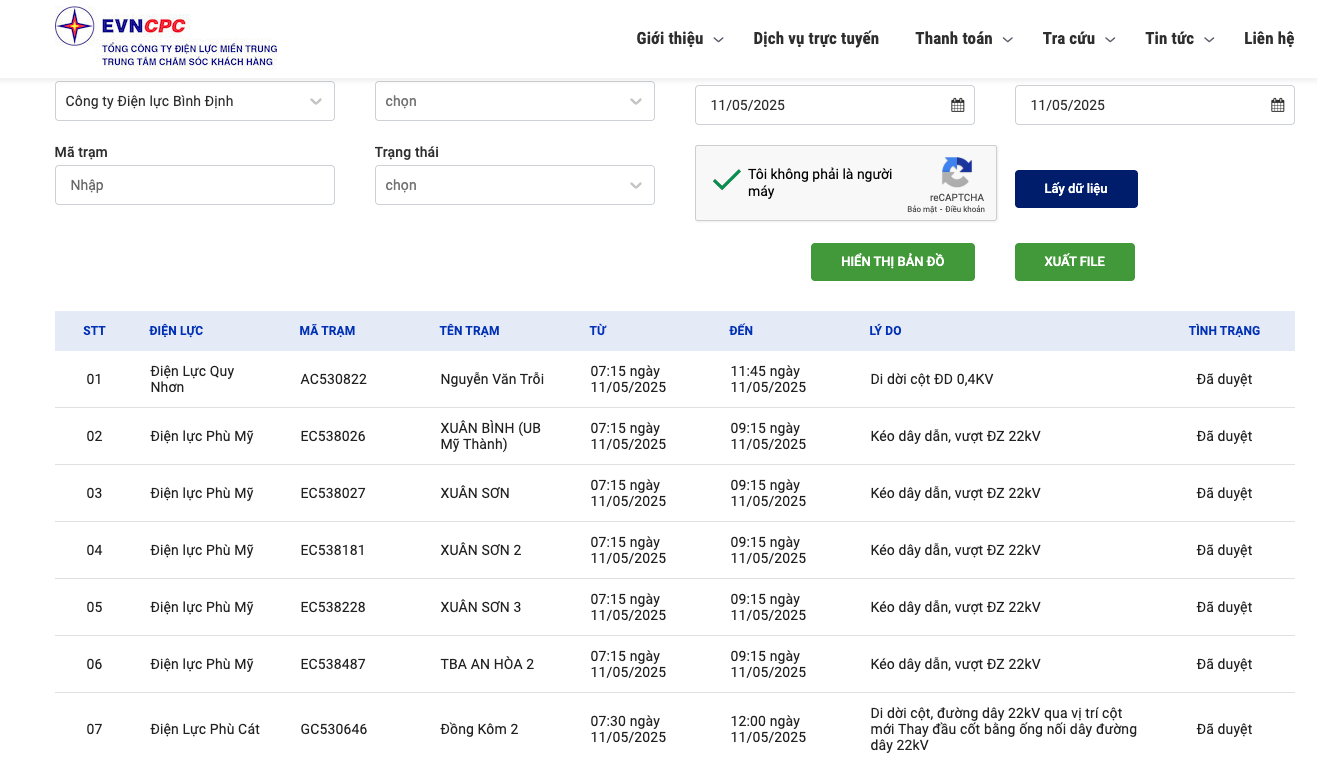The height and width of the screenshot is (762, 1317).
Task: Expand the Công ty Điện lực Bình Định dropdown
Action: point(194,101)
